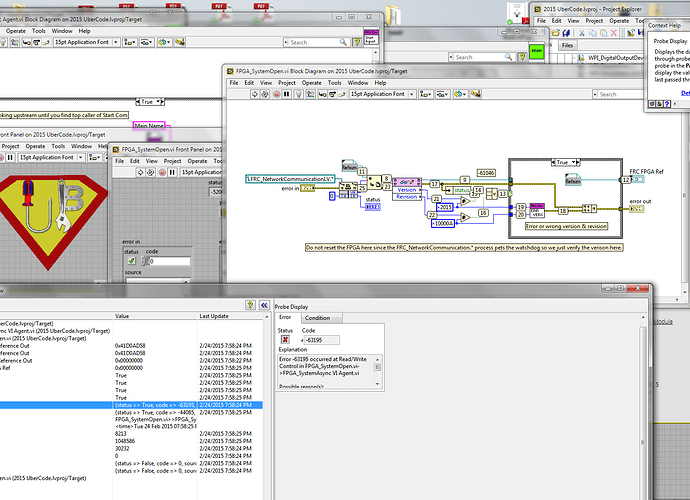Screen dimensions: 690x500
Task: Click Status error indicator in Probe Display
Action: click(285, 339)
